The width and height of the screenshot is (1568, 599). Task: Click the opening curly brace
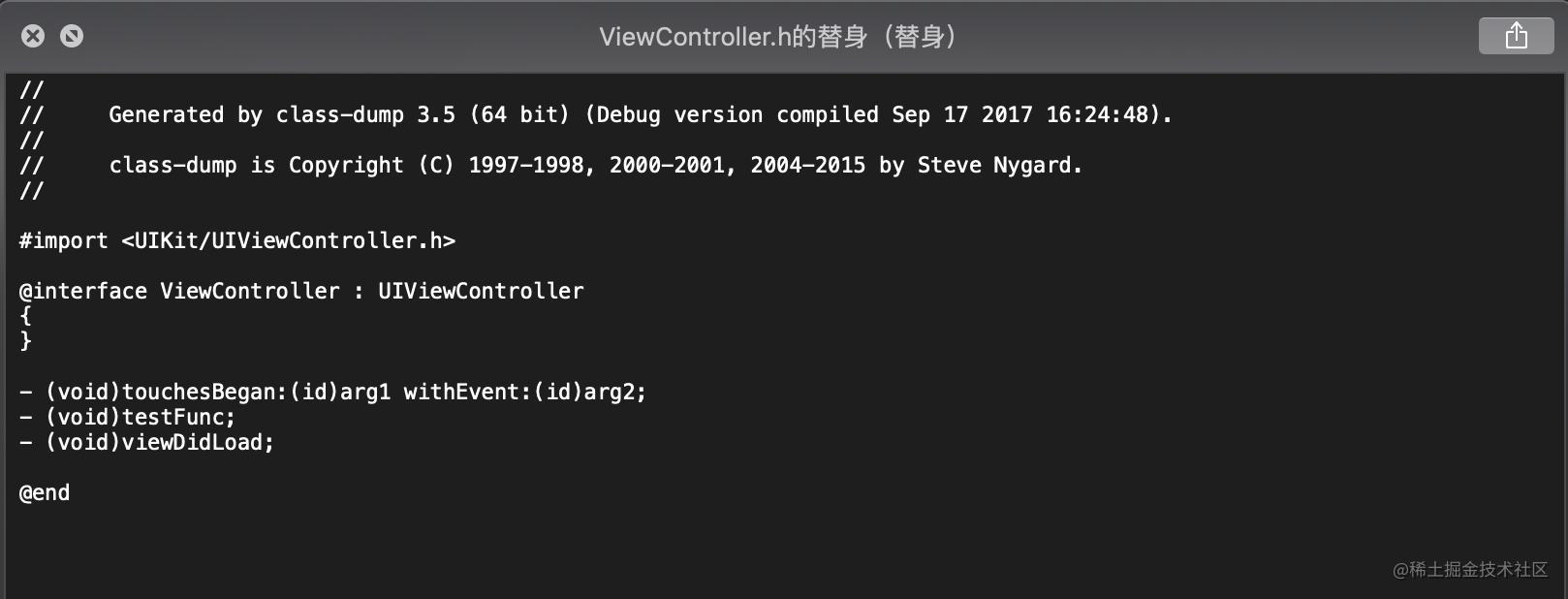26,316
